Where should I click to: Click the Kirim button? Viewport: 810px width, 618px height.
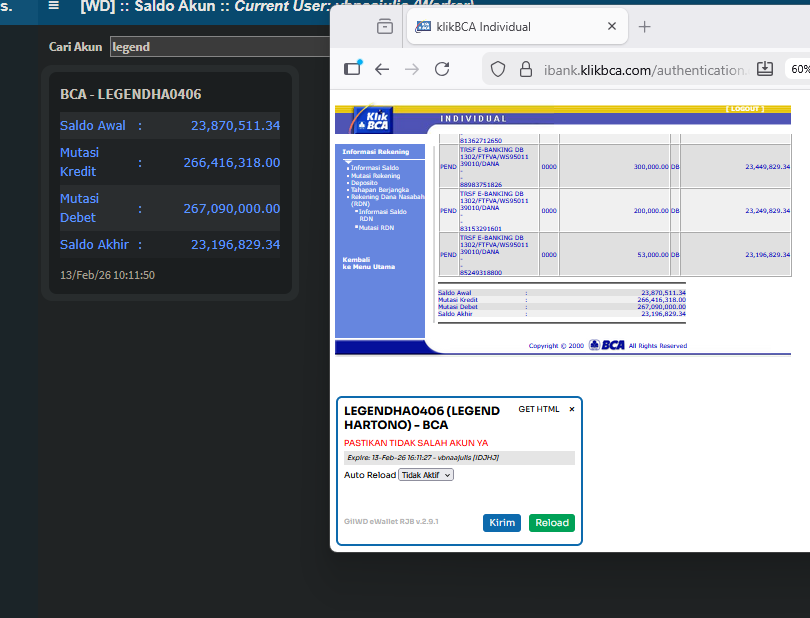point(502,523)
